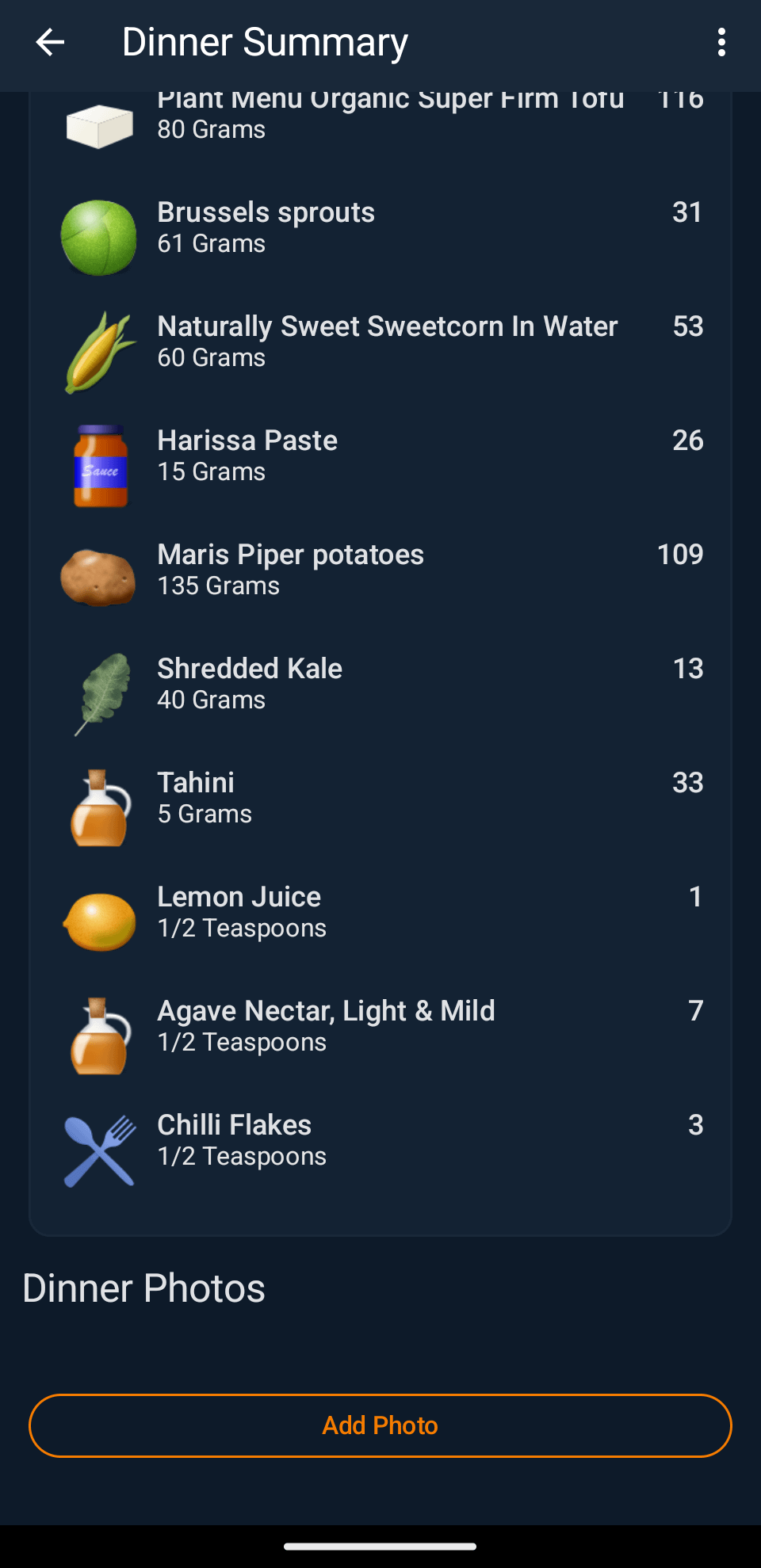Open the three-dot overflow menu
Image resolution: width=761 pixels, height=1568 pixels.
tap(721, 43)
